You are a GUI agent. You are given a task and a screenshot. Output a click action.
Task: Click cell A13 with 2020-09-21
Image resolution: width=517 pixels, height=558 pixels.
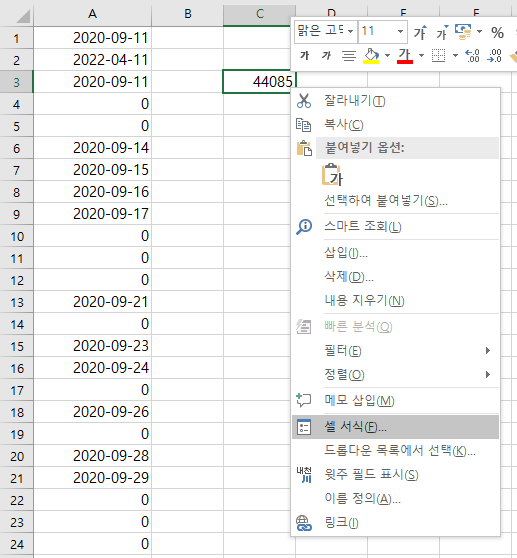pos(93,302)
